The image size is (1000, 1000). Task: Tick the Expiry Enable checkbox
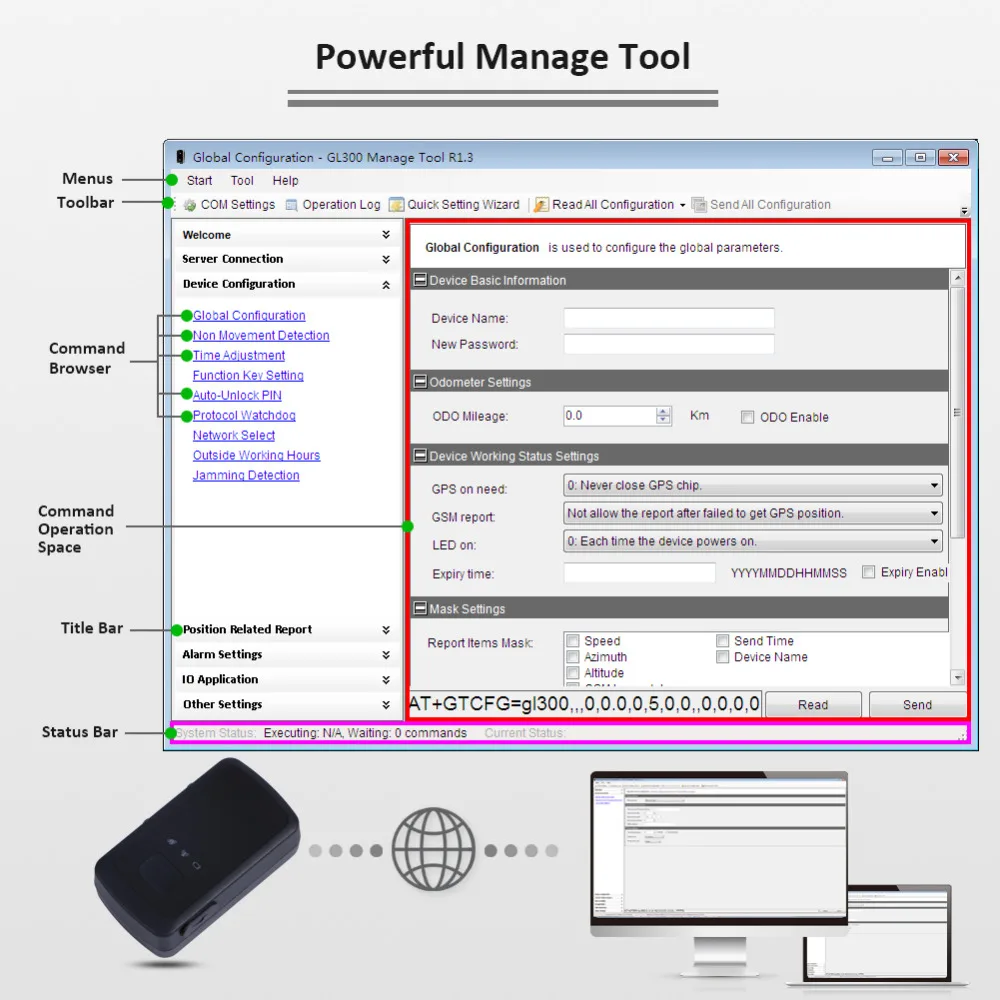(x=868, y=572)
